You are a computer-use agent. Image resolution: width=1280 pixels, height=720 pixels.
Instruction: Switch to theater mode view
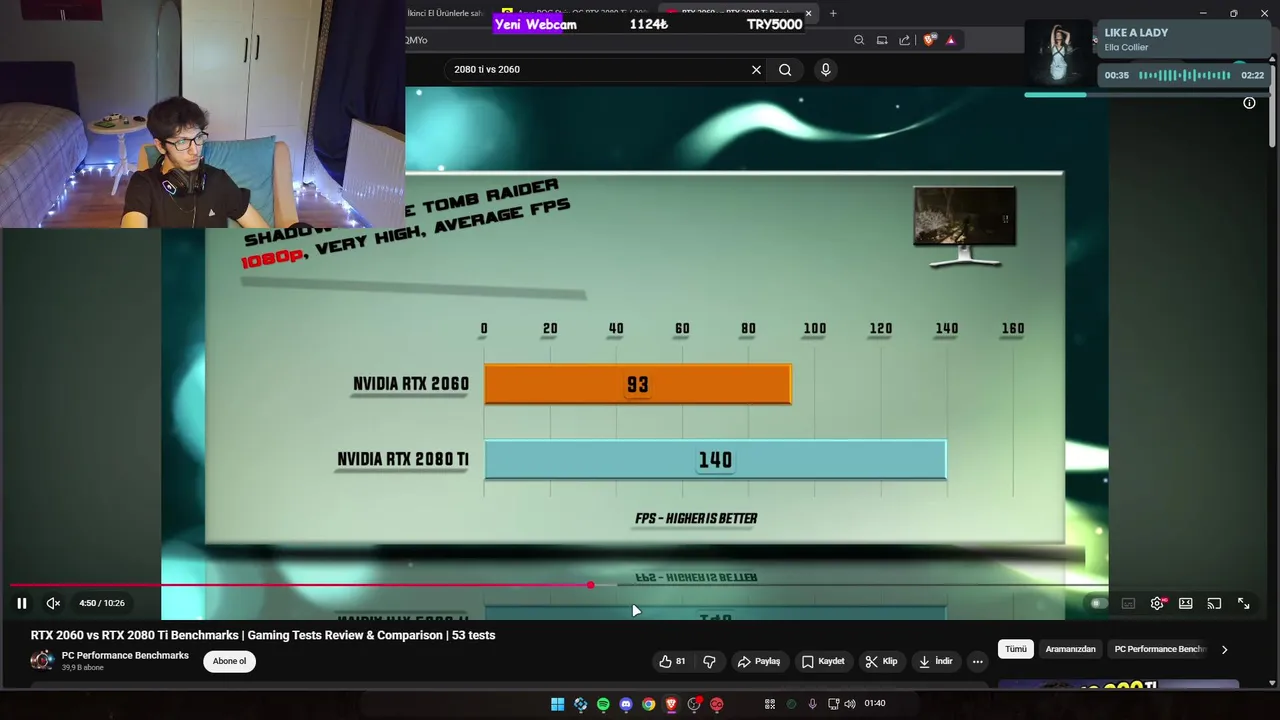tap(1186, 603)
